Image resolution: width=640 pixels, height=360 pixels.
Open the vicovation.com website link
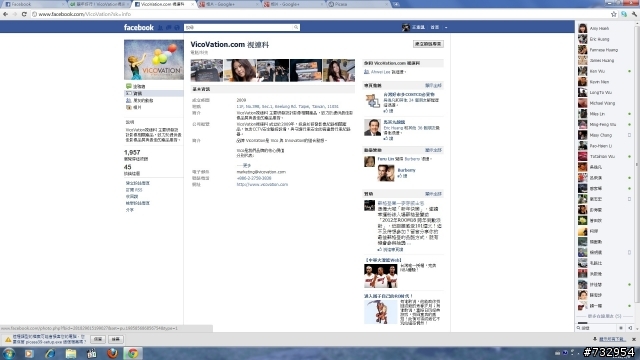click(x=262, y=184)
